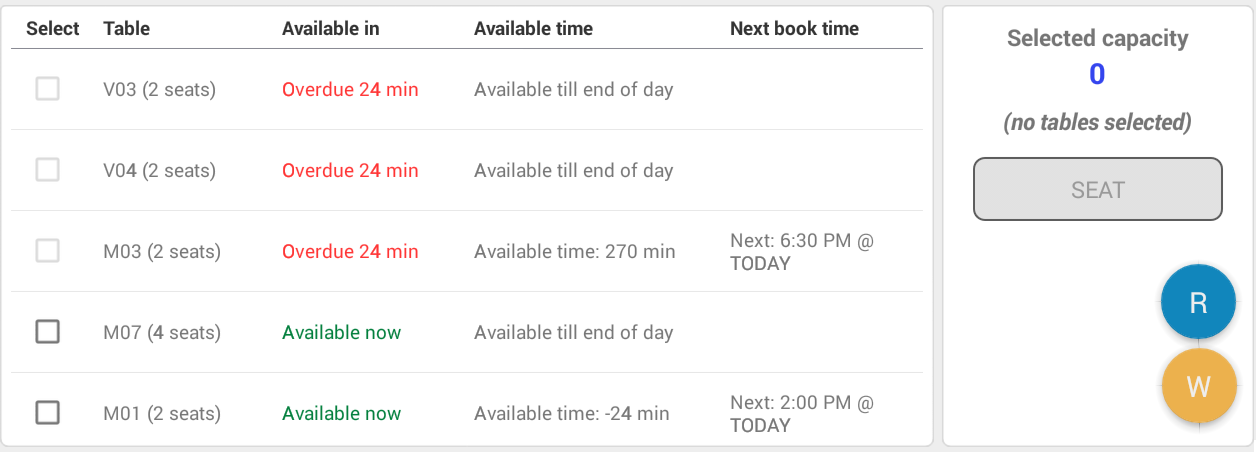Click M01 next booking 2:00 PM text

click(802, 414)
